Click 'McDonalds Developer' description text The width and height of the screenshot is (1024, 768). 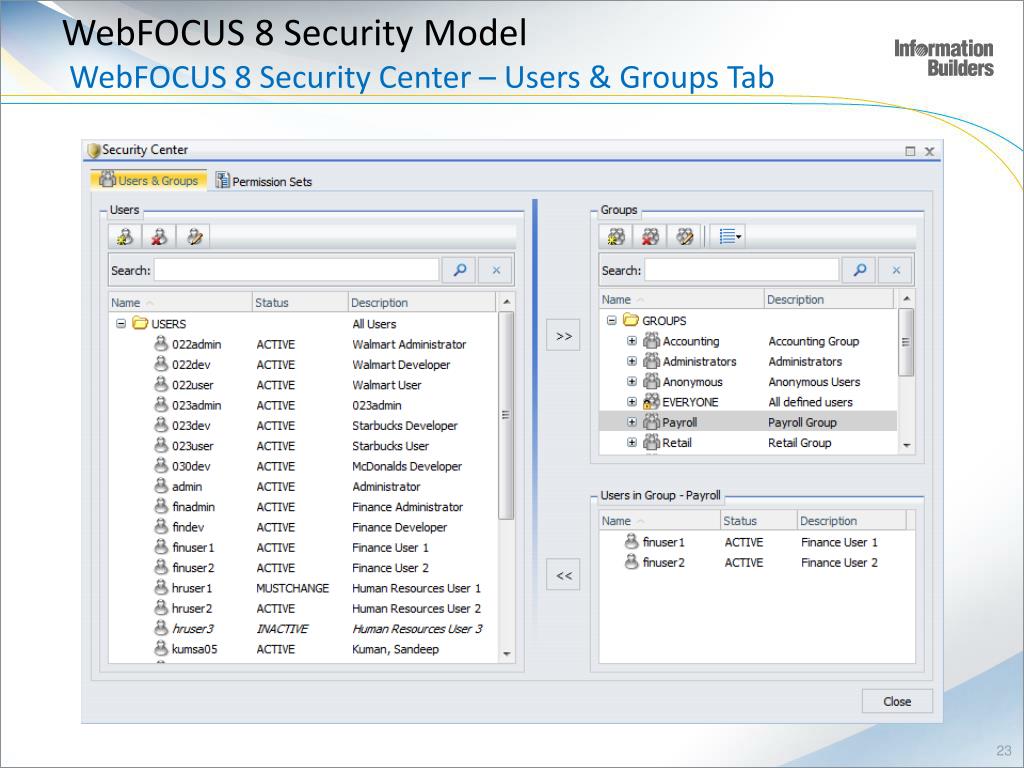(x=407, y=466)
